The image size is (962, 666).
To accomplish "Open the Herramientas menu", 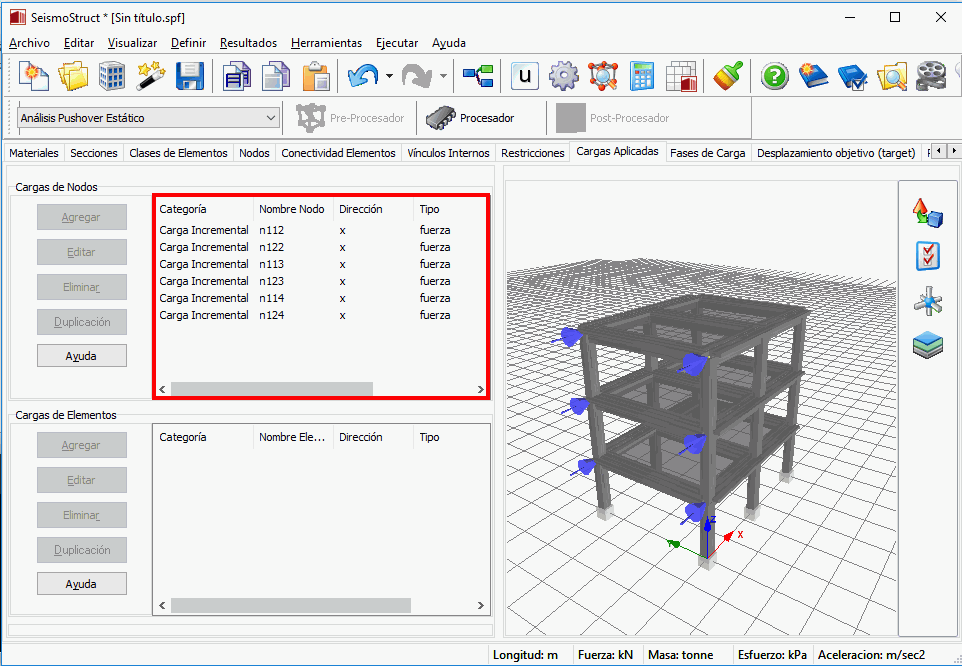I will tap(326, 43).
